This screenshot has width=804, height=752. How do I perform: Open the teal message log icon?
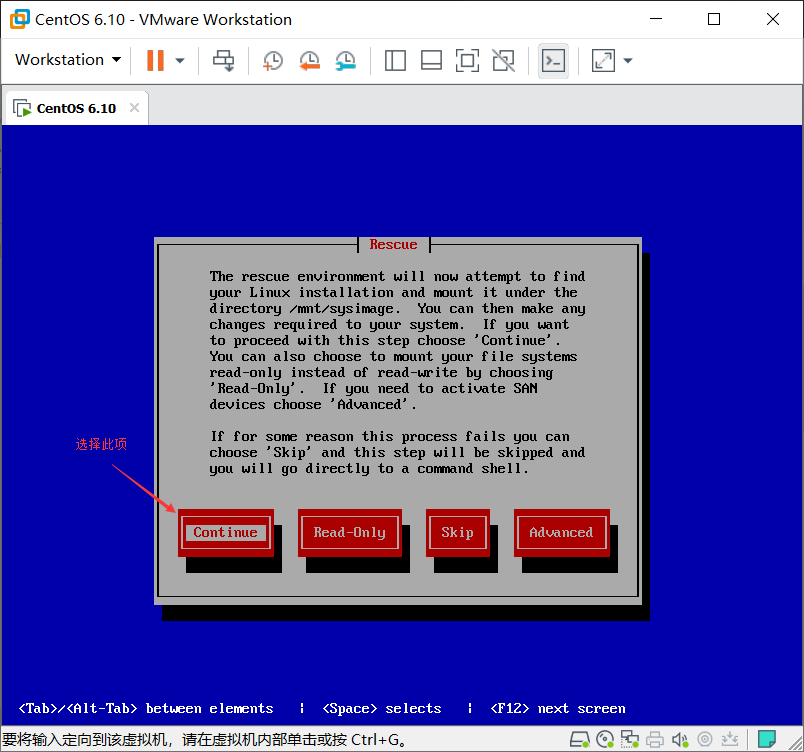pos(767,739)
